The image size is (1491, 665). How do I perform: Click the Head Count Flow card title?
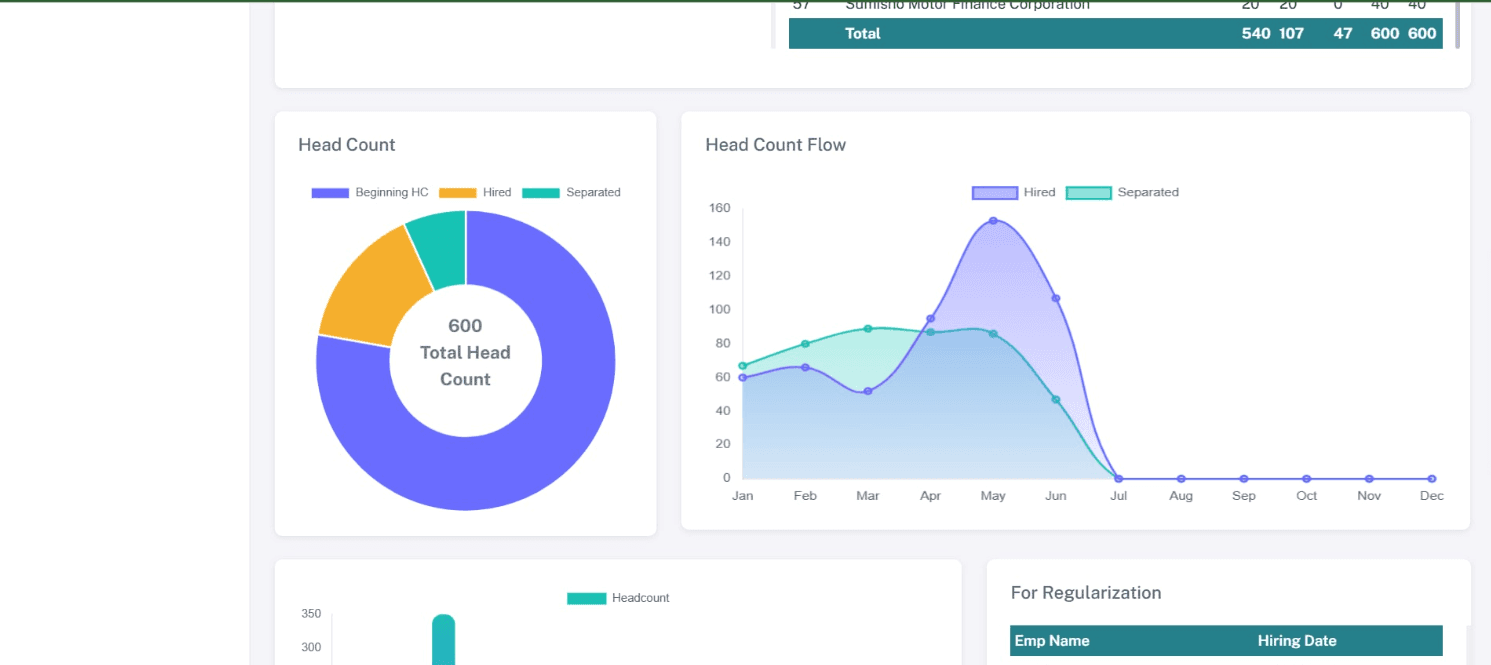click(x=776, y=145)
